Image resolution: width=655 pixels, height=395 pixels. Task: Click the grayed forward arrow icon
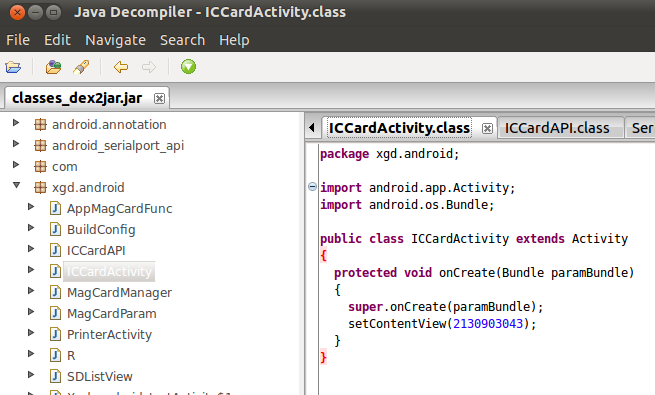click(149, 67)
